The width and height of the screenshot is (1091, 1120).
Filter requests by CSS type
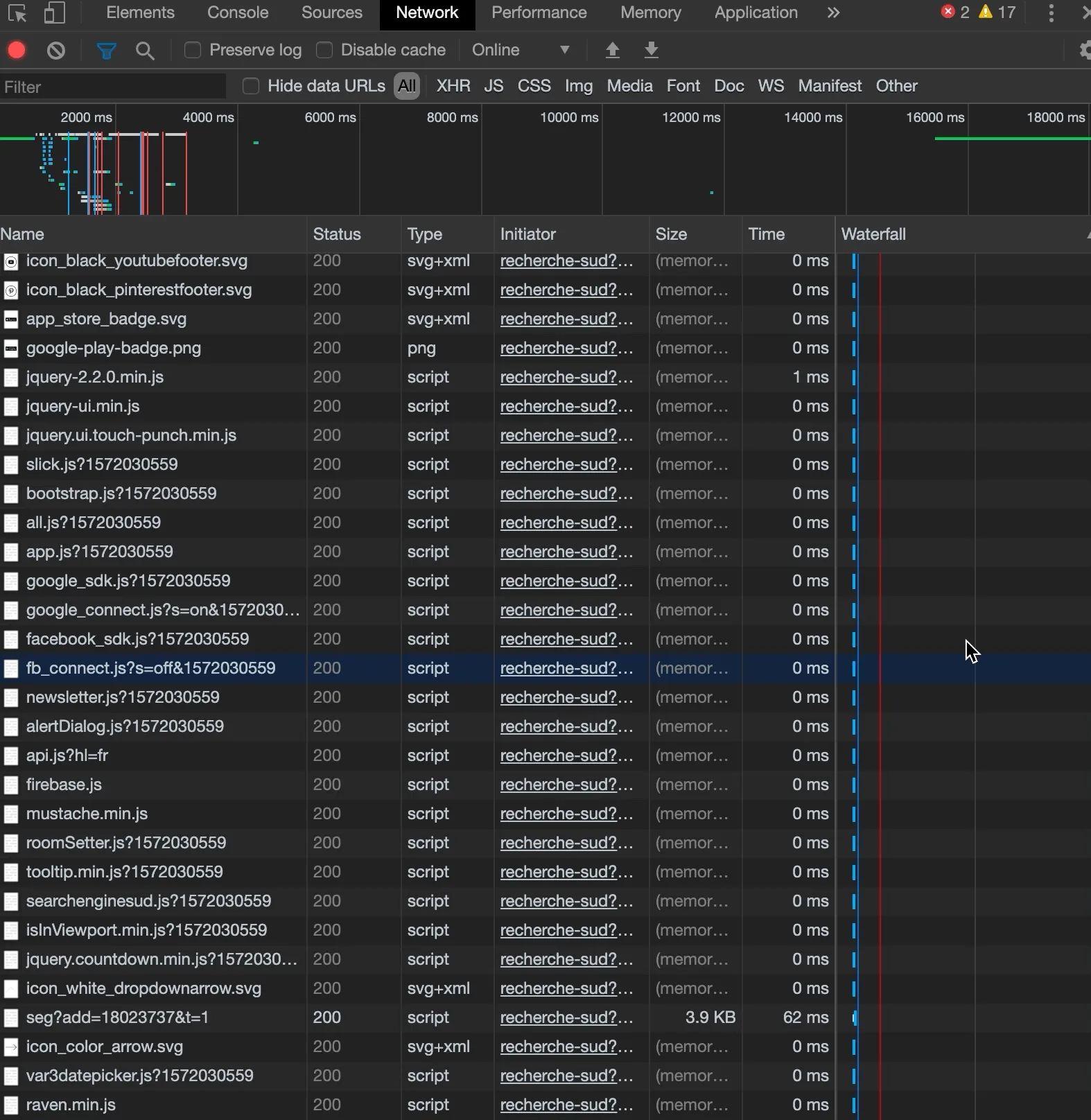(x=534, y=86)
